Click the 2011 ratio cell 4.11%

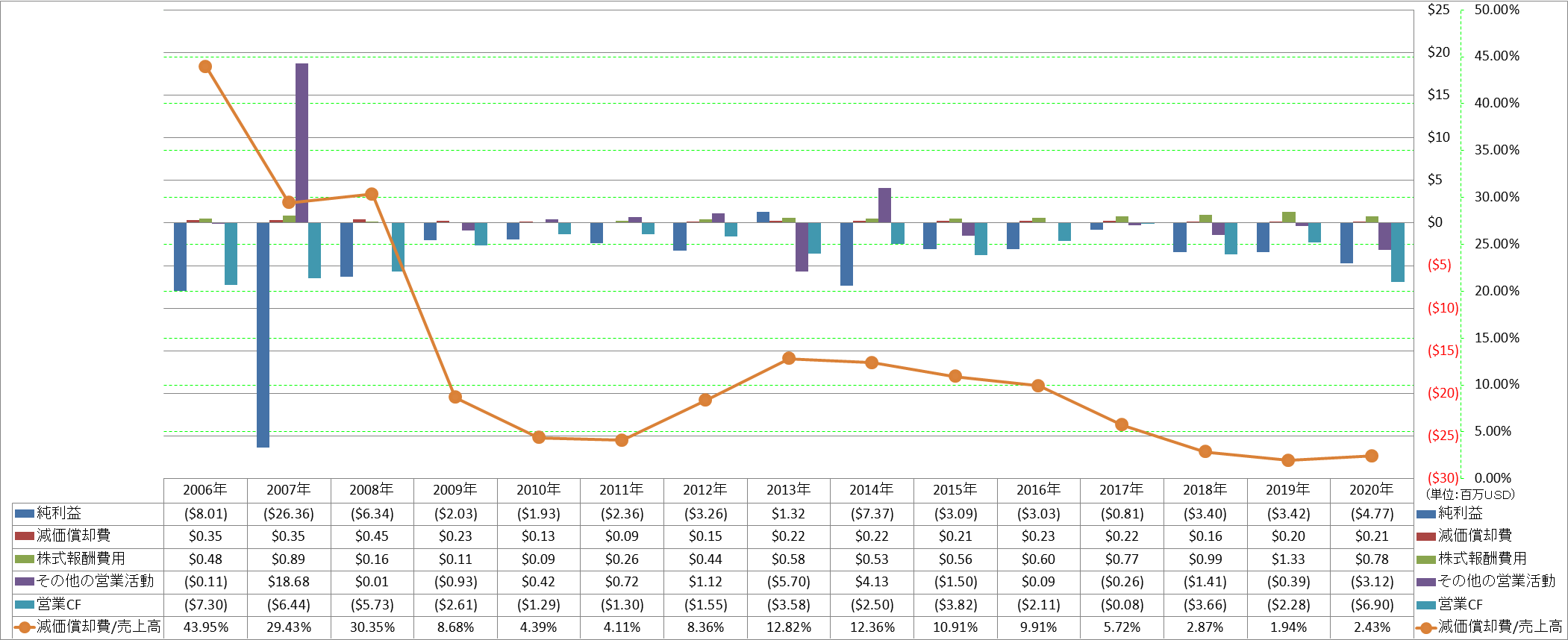pyautogui.click(x=622, y=627)
